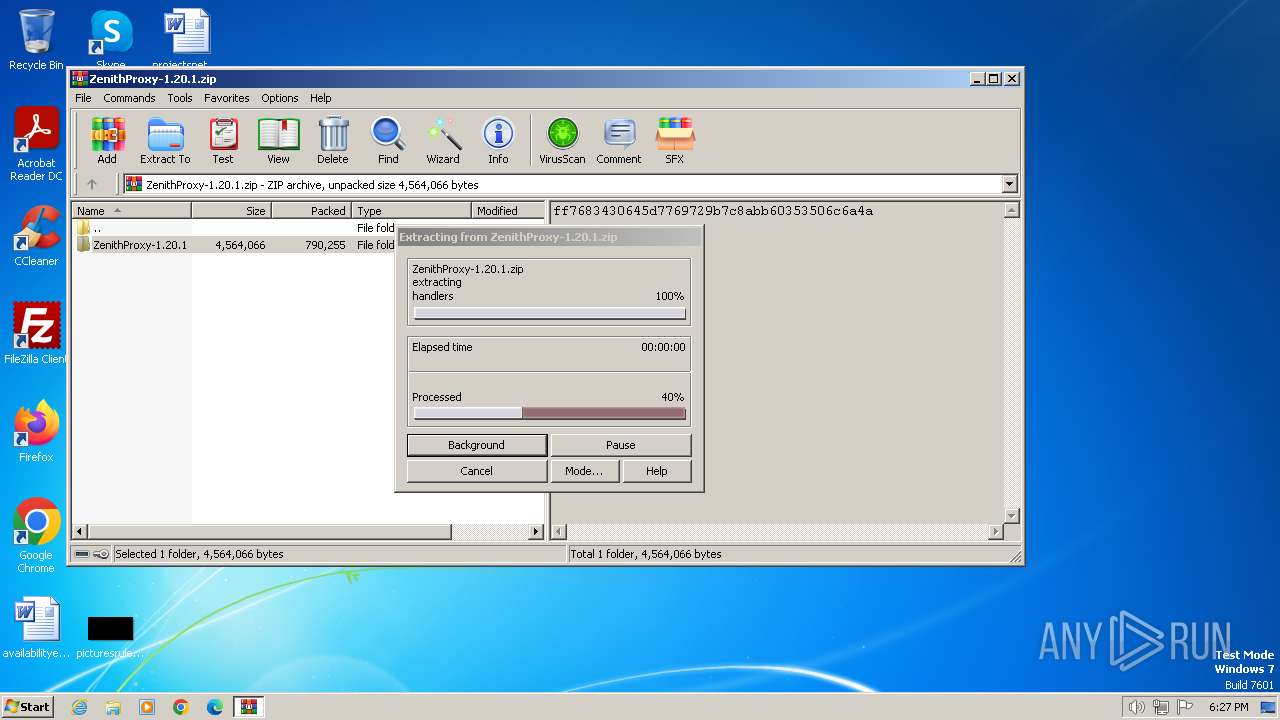This screenshot has width=1280, height=720.
Task: Click the Delete trash can icon
Action: (333, 140)
